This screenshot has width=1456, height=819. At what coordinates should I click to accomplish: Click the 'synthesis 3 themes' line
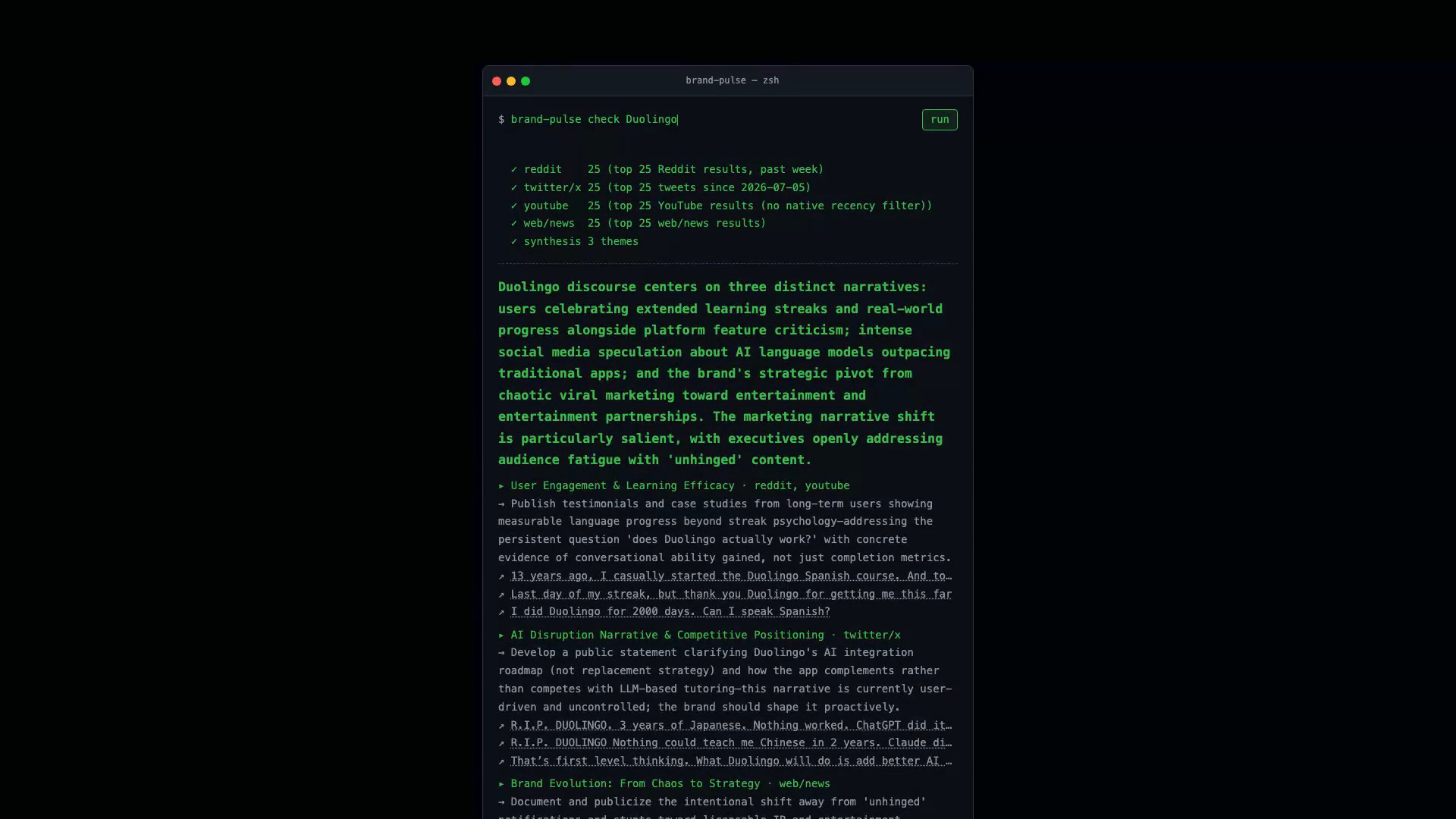(x=575, y=241)
